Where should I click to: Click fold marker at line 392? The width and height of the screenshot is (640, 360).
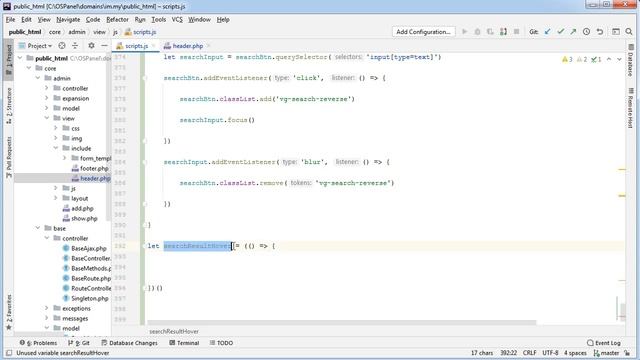tap(144, 246)
